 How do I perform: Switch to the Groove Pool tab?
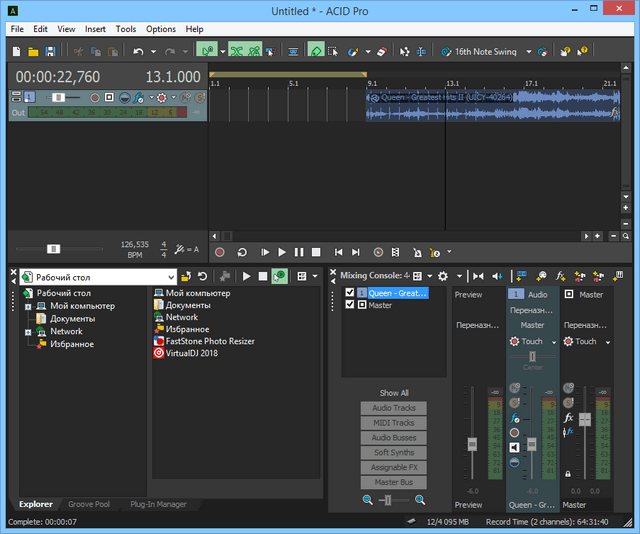[91, 504]
